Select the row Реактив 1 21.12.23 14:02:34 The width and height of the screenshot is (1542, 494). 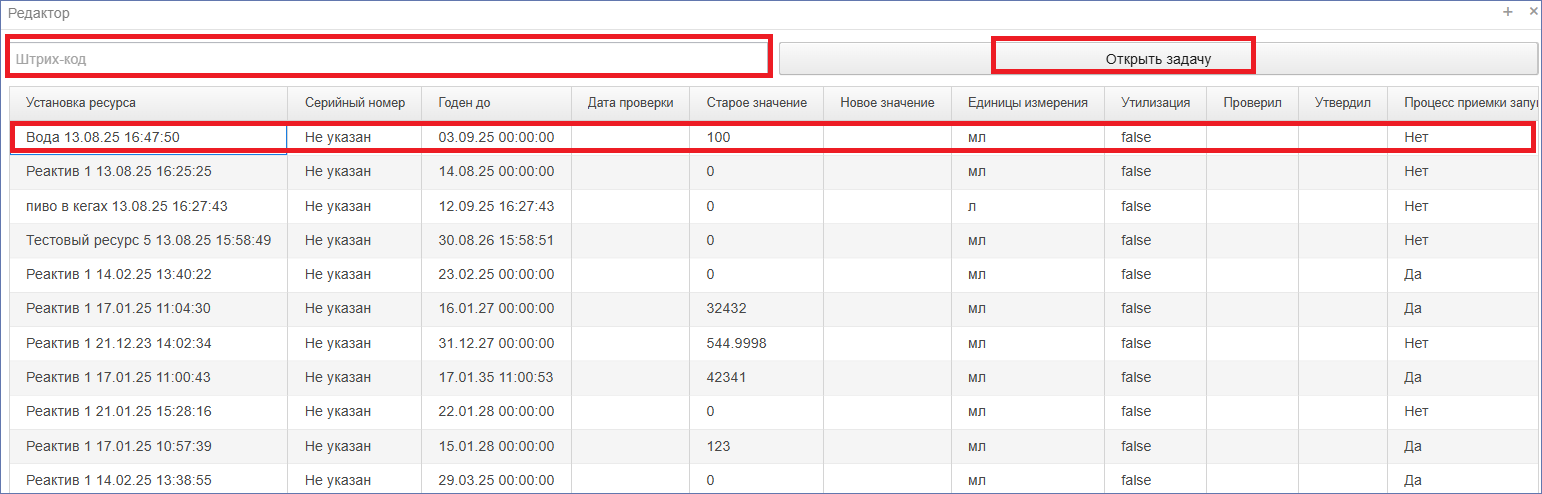(774, 343)
